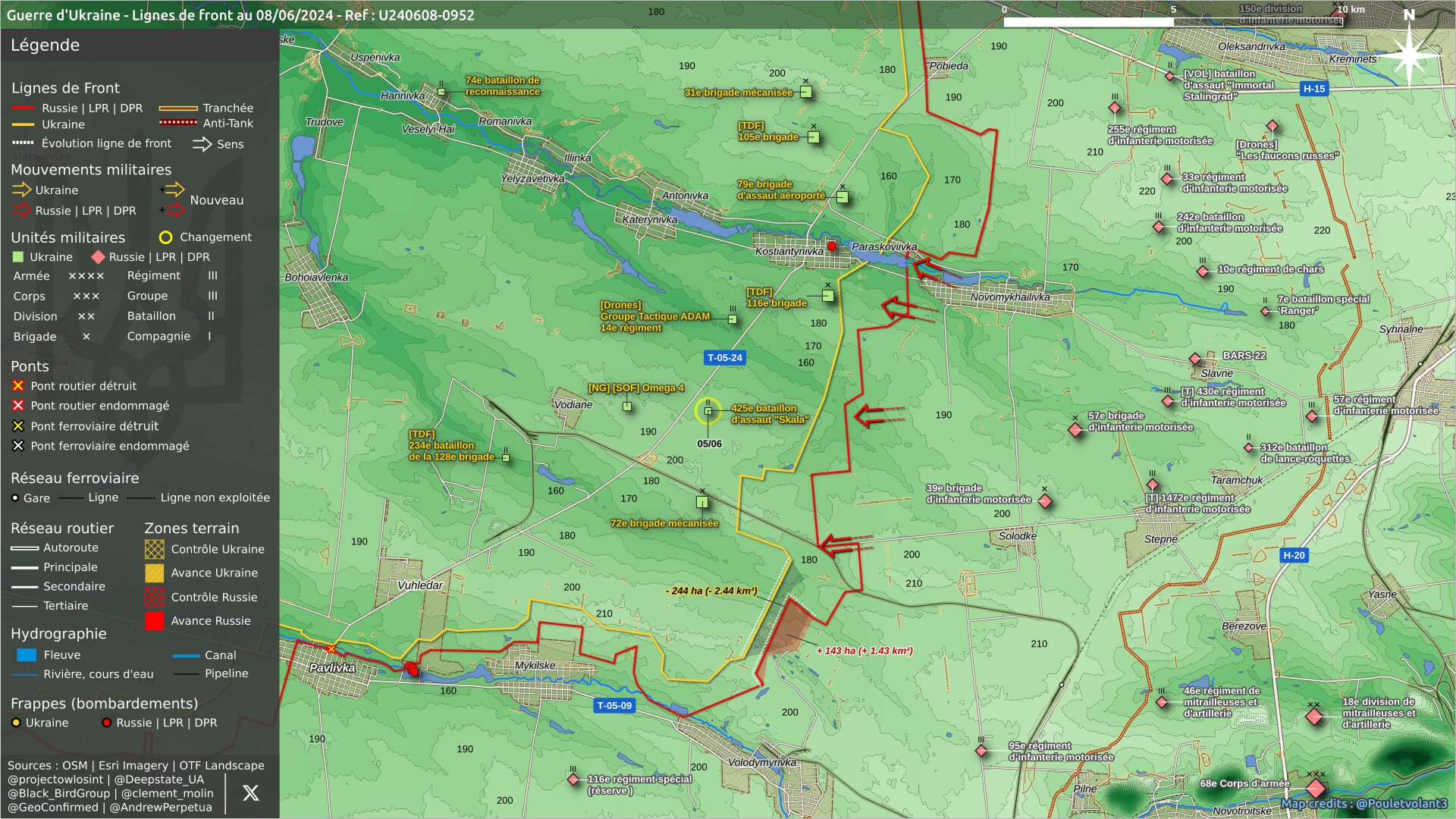This screenshot has width=1456, height=819.
Task: Click the Volodymyrivka town label
Action: click(x=762, y=762)
